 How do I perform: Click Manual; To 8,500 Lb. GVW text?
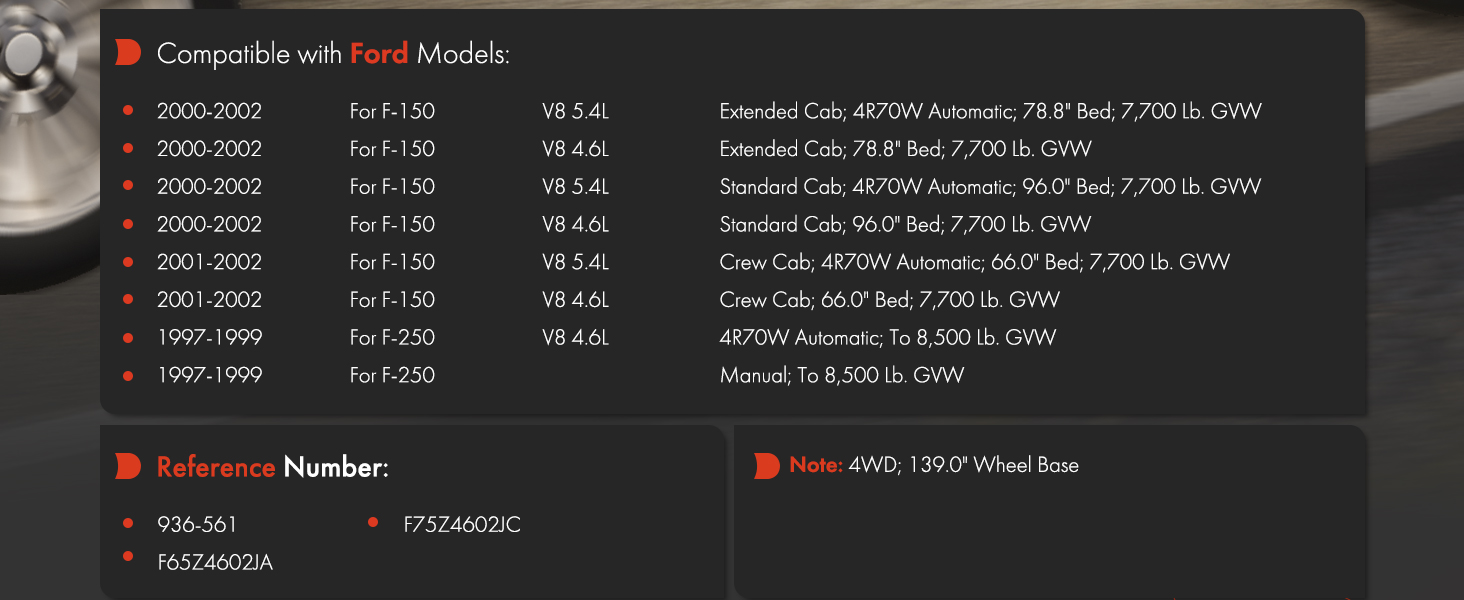tap(842, 376)
